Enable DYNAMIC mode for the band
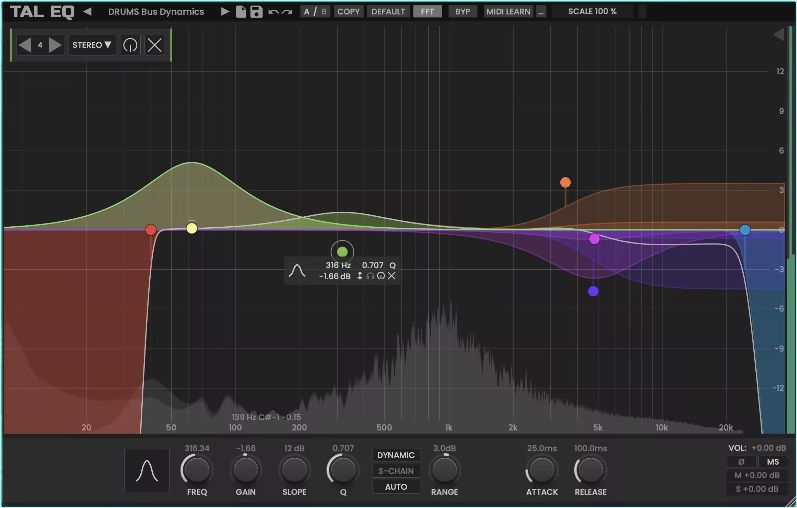 [x=396, y=455]
